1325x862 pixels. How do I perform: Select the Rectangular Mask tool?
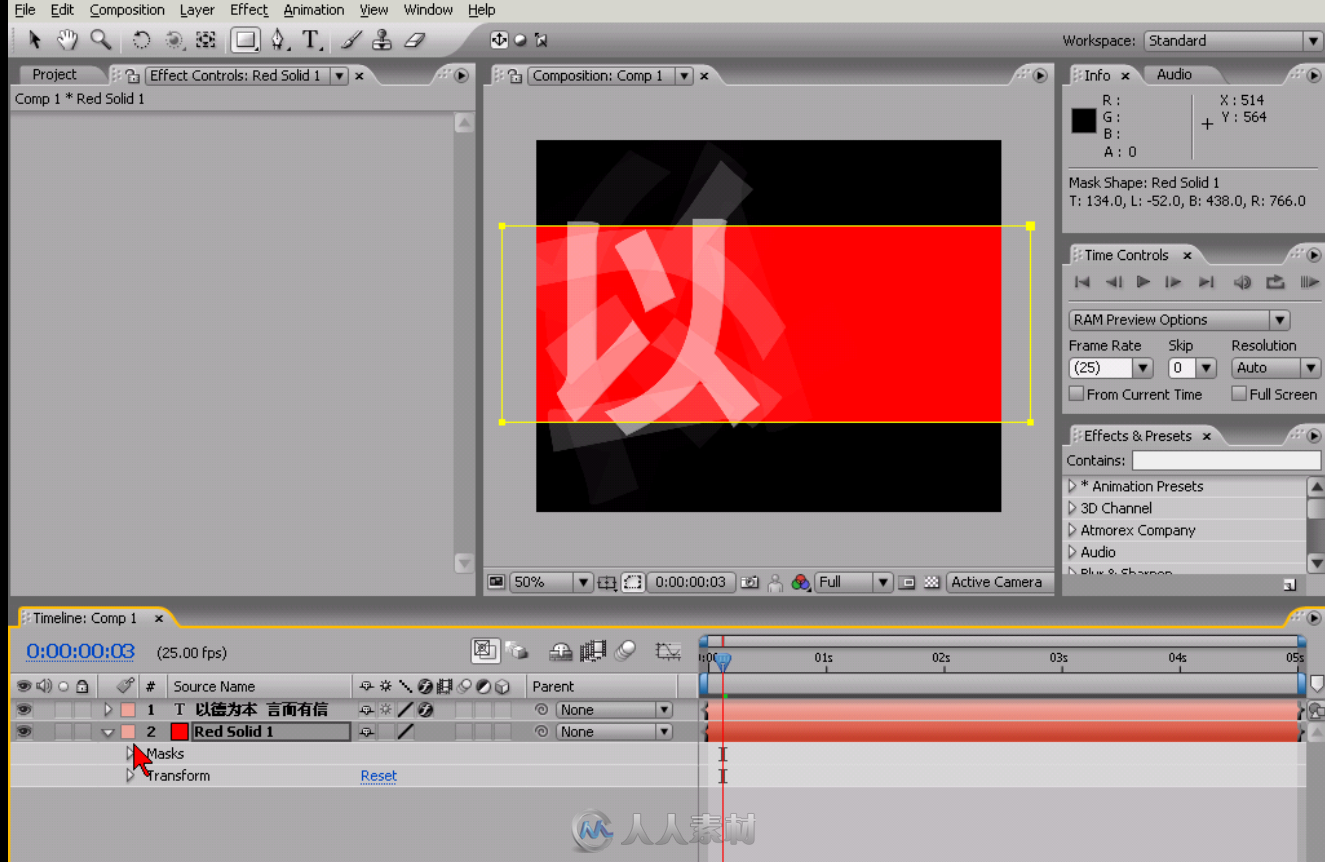tap(245, 40)
